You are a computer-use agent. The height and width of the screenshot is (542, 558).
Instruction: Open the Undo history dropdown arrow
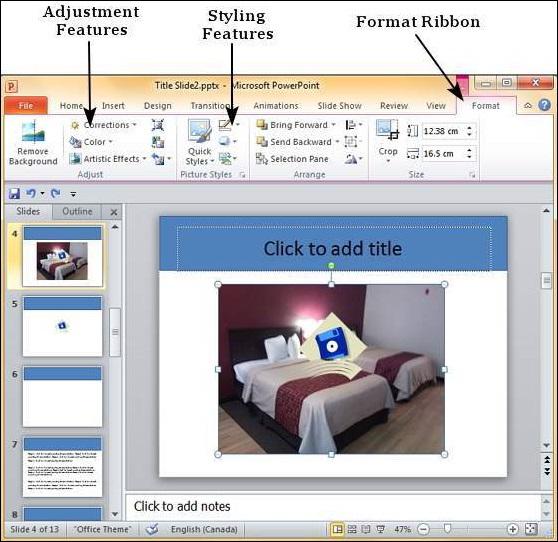coord(42,194)
